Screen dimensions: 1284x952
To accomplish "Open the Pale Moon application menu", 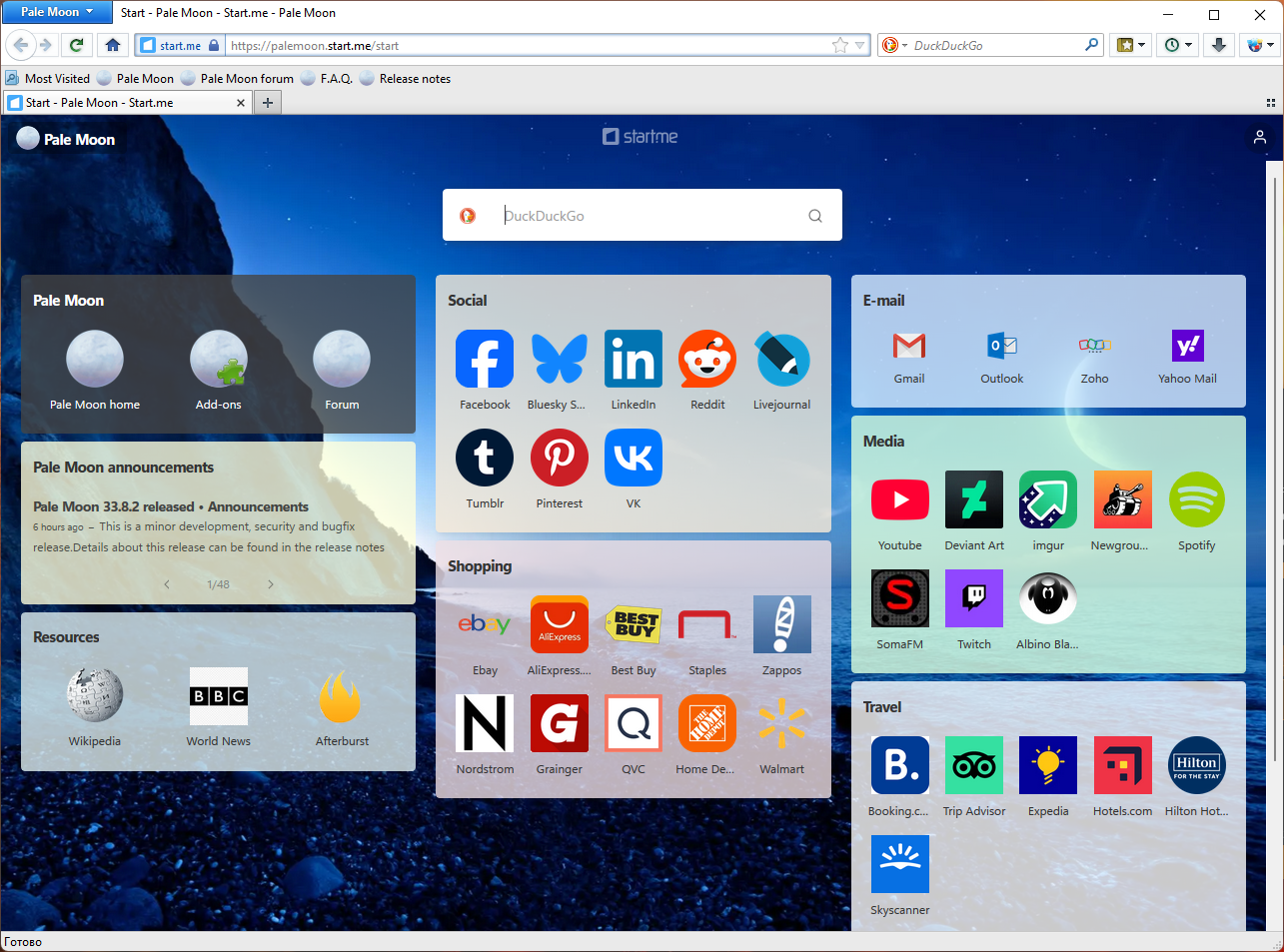I will pos(57,12).
